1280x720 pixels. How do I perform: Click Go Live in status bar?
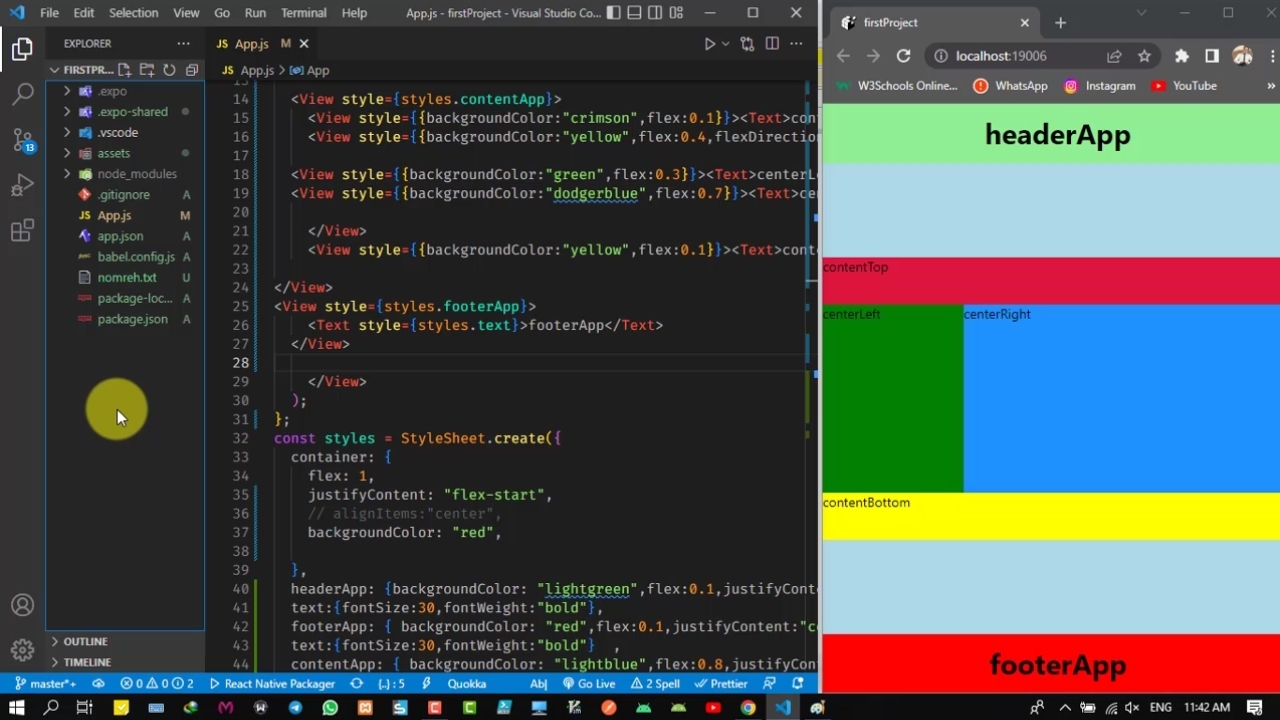pyautogui.click(x=588, y=684)
